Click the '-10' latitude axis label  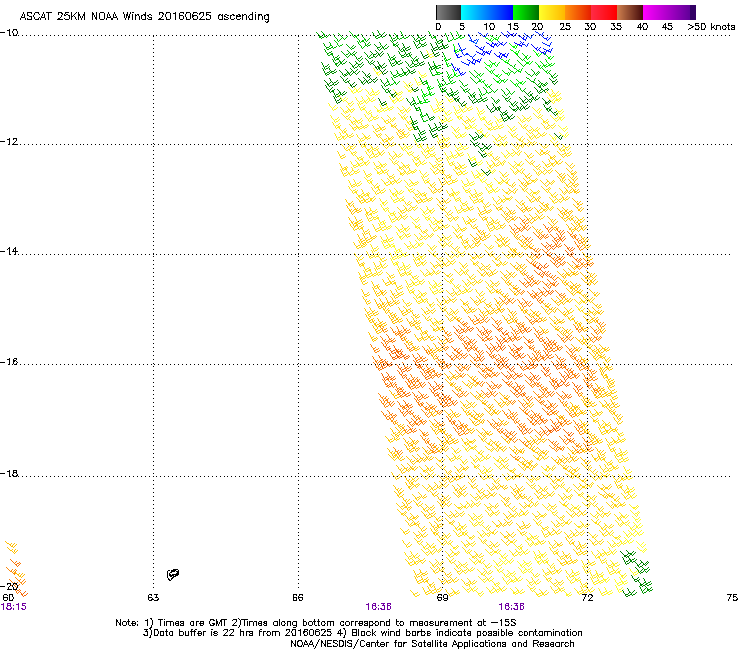(x=9, y=33)
